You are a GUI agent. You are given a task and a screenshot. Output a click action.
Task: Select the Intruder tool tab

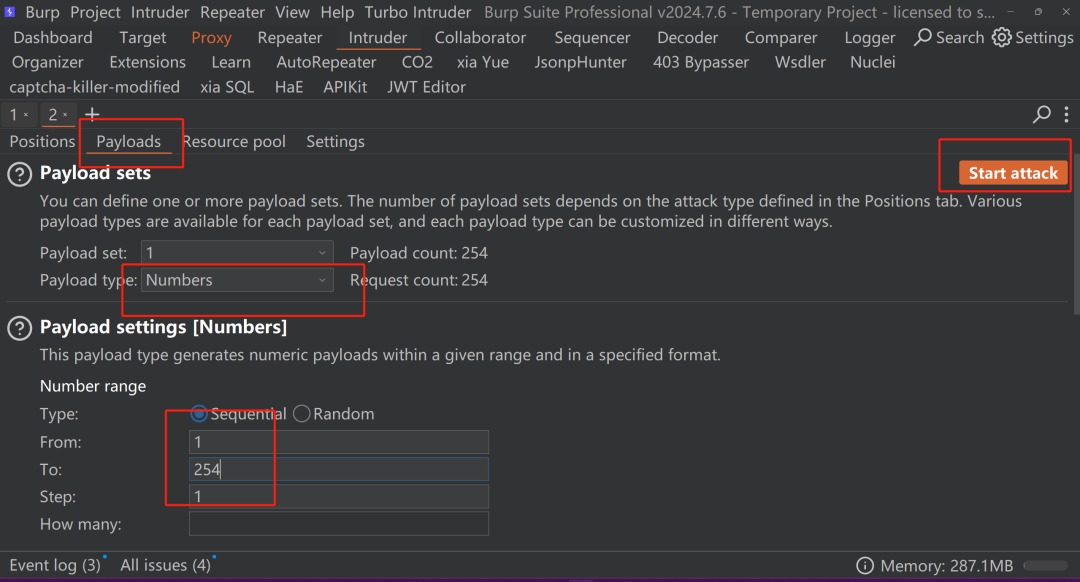[377, 38]
